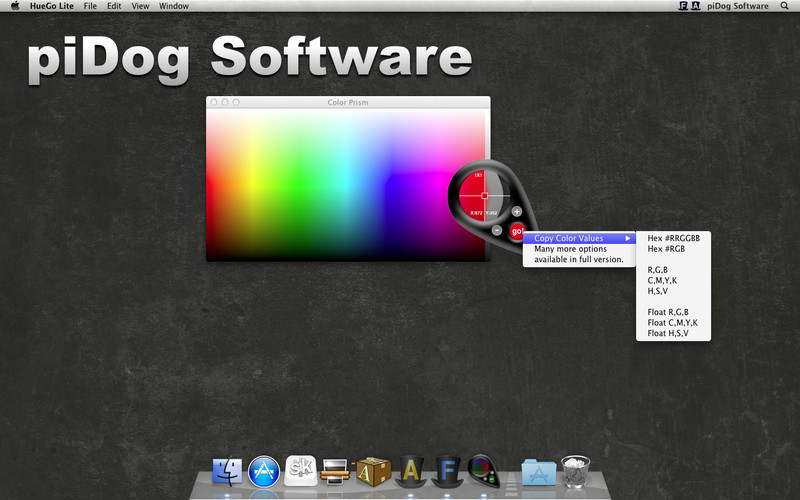Click the HueGo loupe icon in the Dock
This screenshot has height=500, width=800.
483,471
